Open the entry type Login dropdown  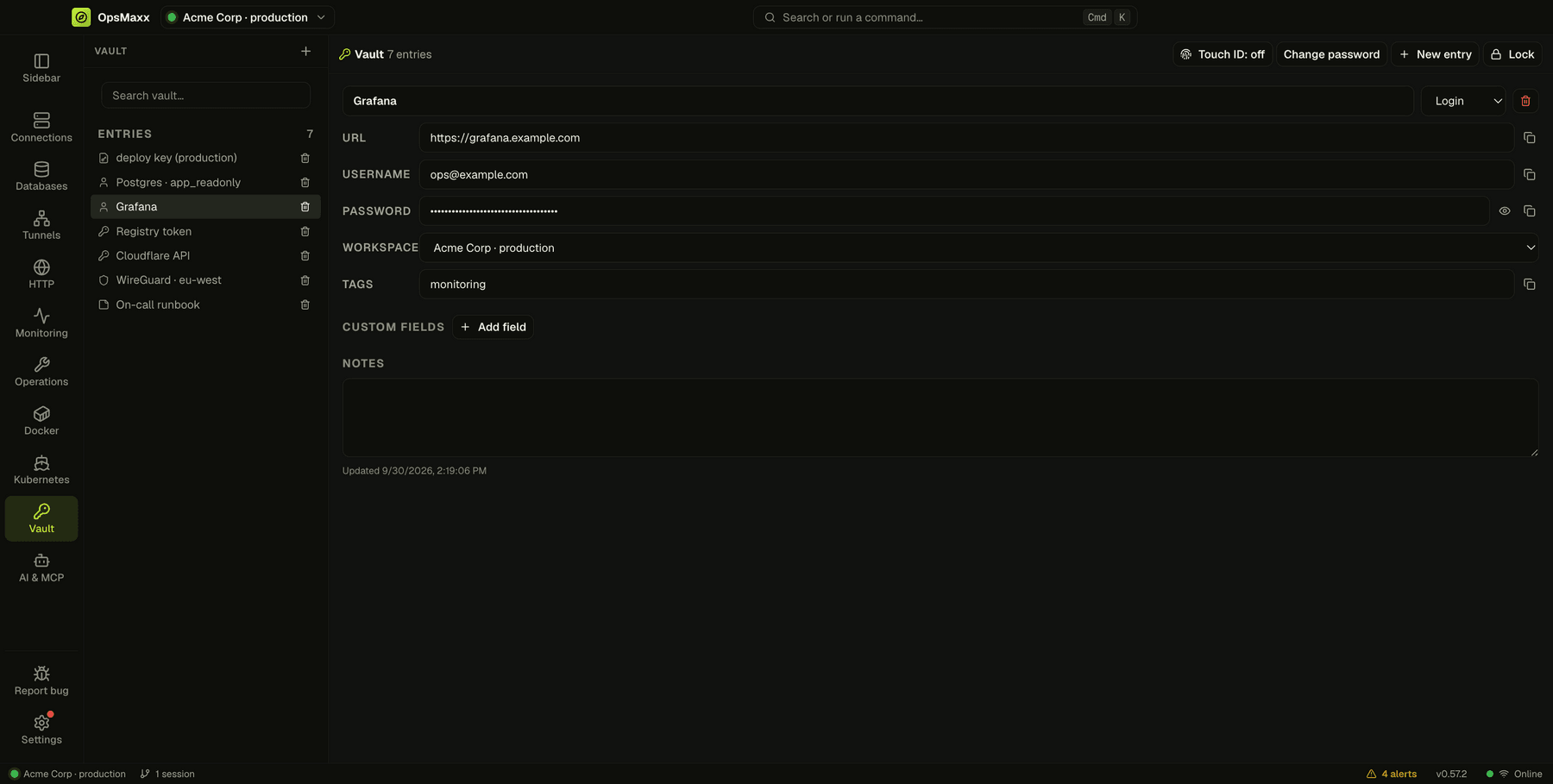(1463, 101)
